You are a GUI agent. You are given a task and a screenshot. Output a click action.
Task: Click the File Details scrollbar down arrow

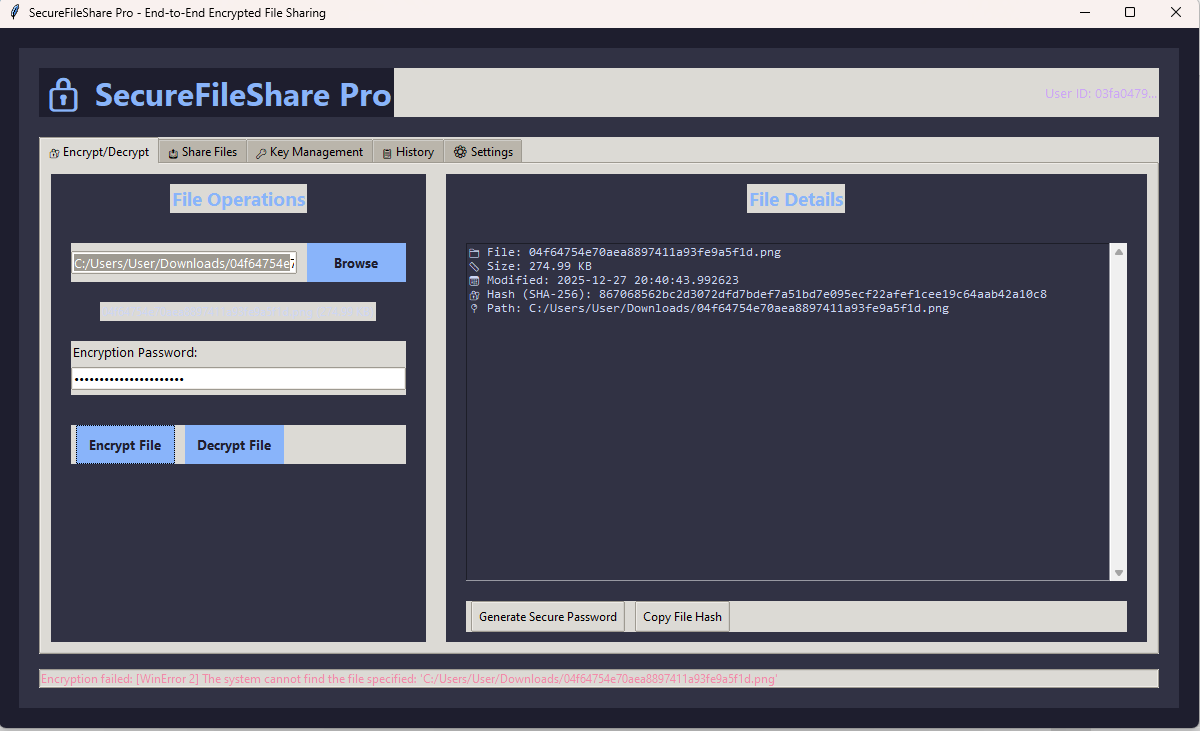click(1119, 573)
